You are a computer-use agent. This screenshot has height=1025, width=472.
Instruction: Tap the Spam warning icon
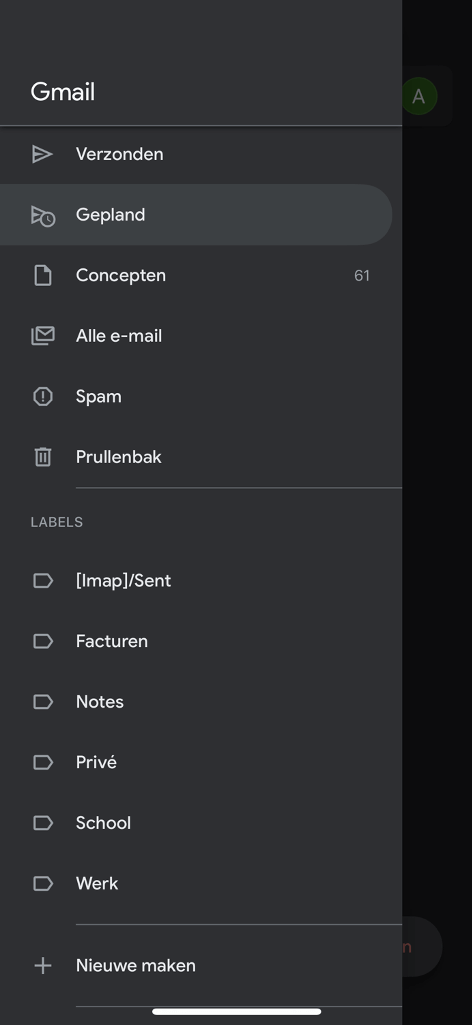point(42,396)
